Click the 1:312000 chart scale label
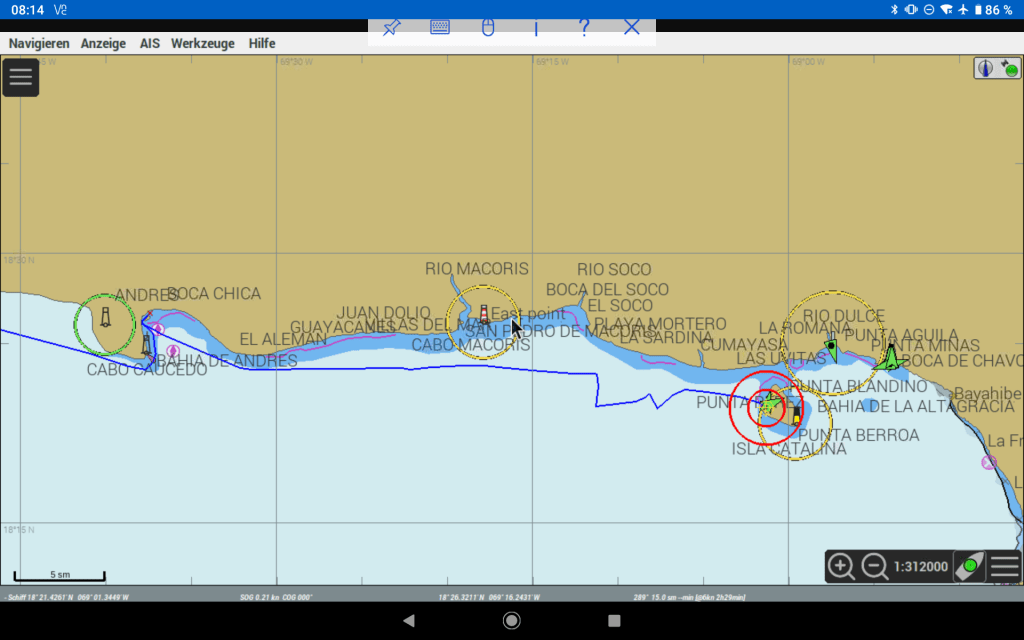The height and width of the screenshot is (640, 1024). (x=921, y=567)
